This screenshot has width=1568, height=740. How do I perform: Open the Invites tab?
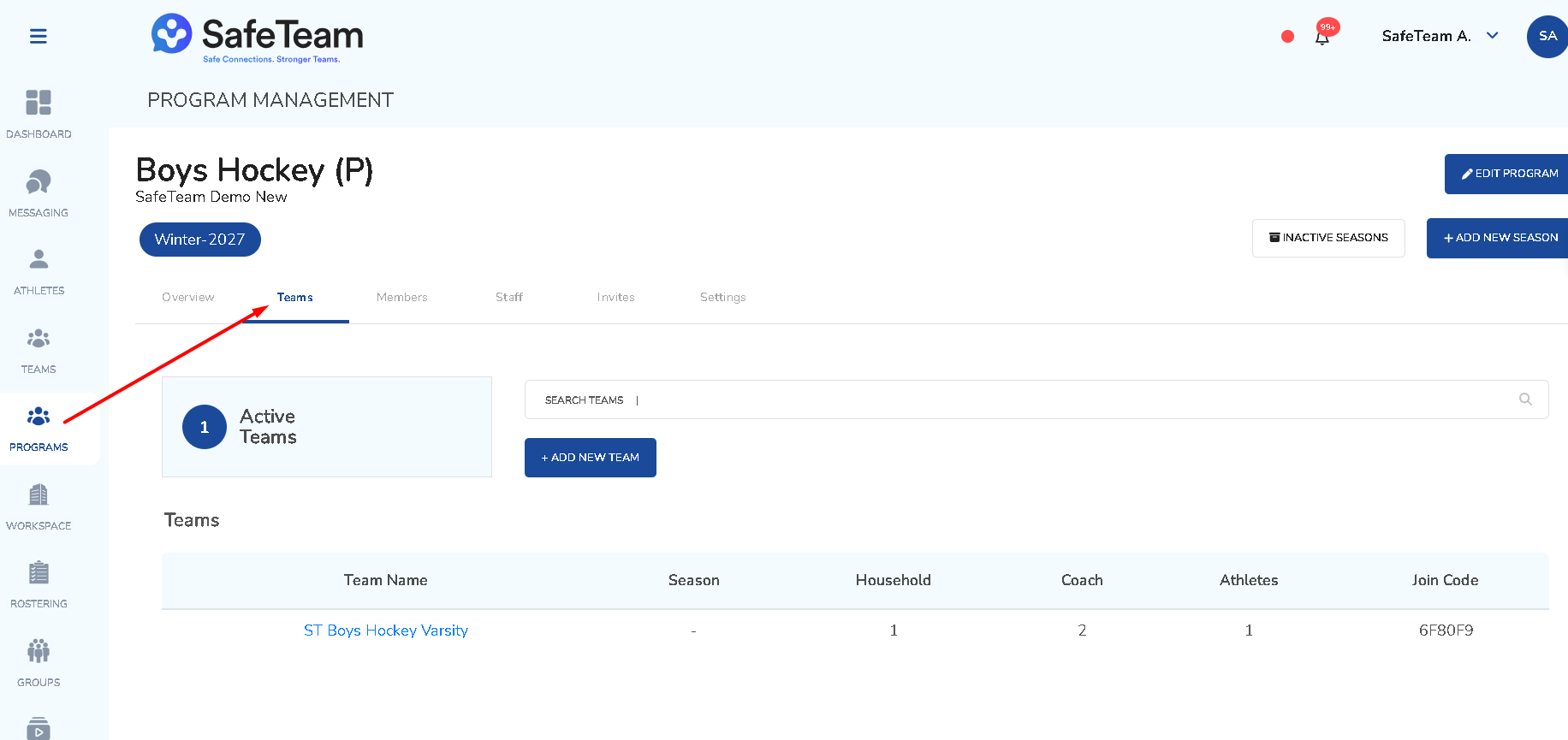(x=616, y=297)
